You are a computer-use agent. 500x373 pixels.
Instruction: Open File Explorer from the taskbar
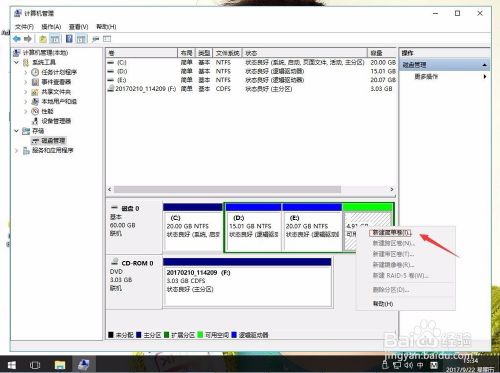click(x=60, y=365)
